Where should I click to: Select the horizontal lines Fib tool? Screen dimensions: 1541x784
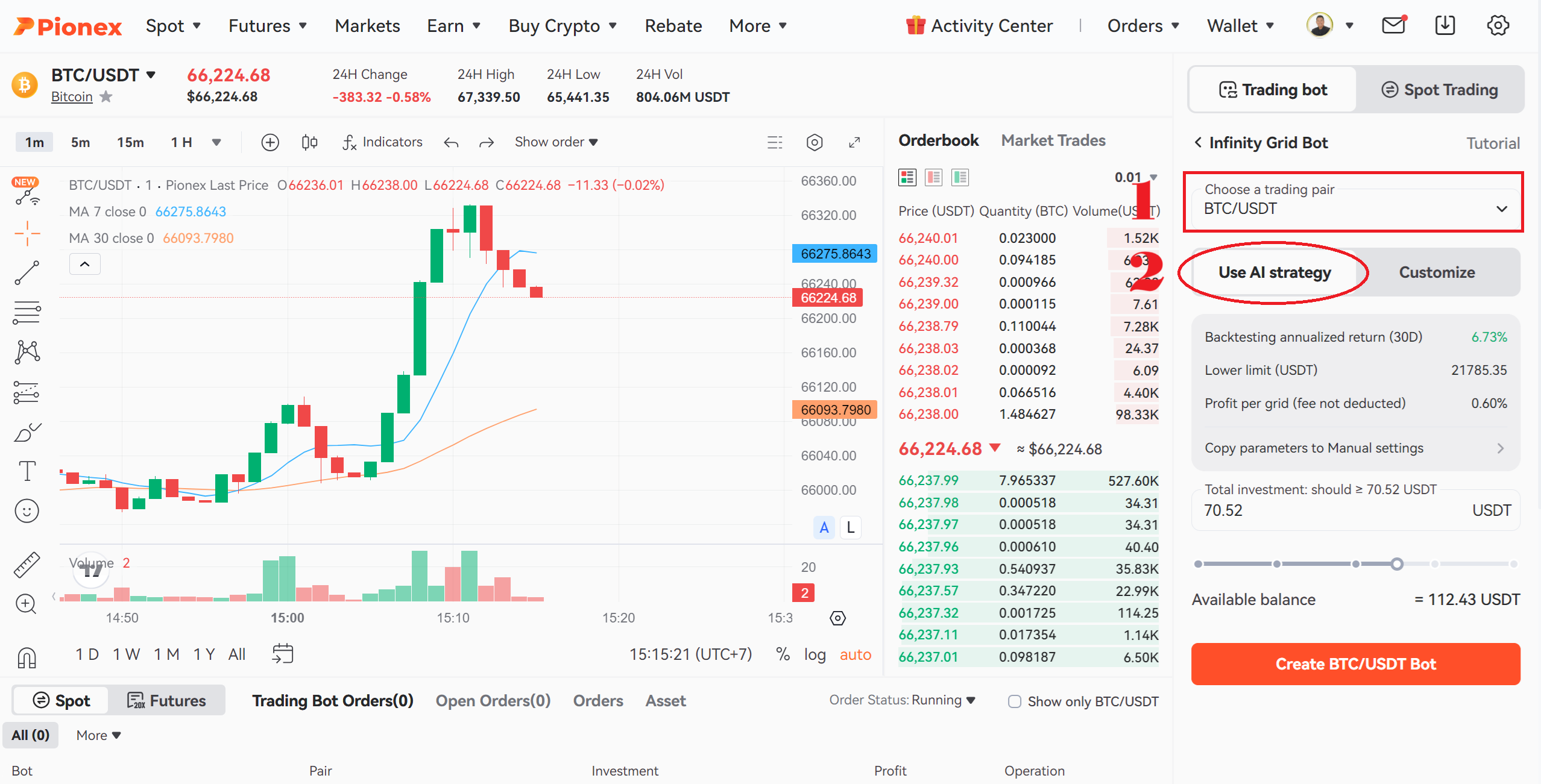[x=27, y=313]
